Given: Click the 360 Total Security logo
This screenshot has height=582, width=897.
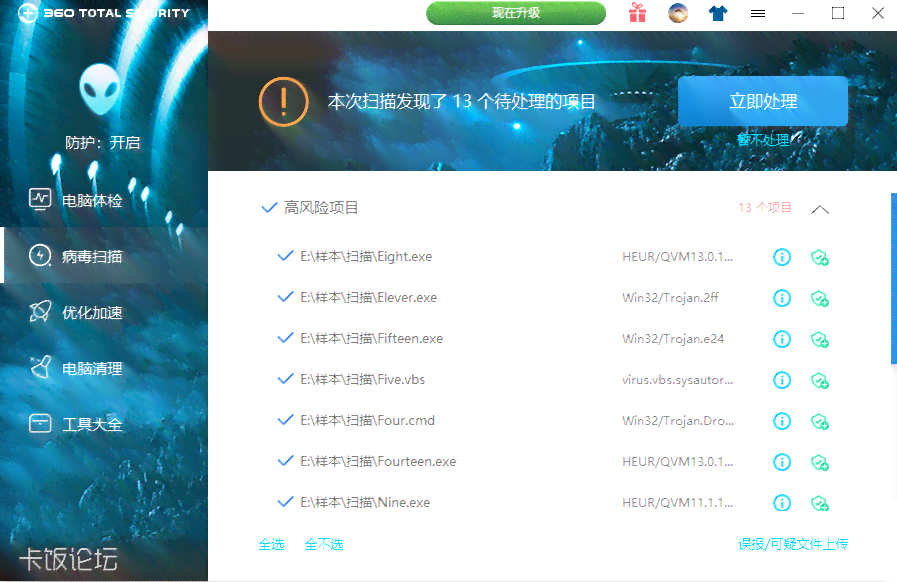Looking at the screenshot, I should tap(104, 13).
